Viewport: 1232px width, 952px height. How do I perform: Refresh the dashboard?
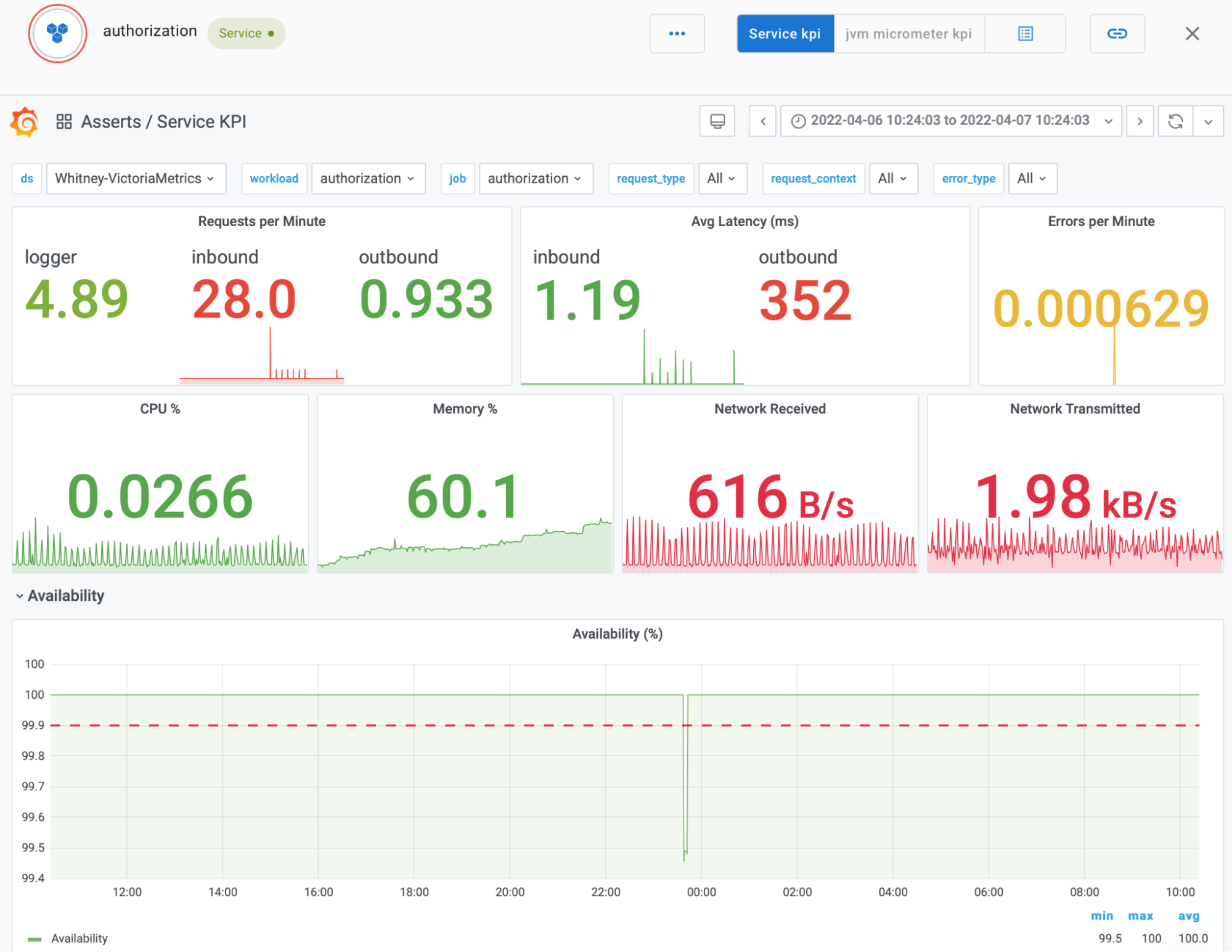(x=1175, y=121)
